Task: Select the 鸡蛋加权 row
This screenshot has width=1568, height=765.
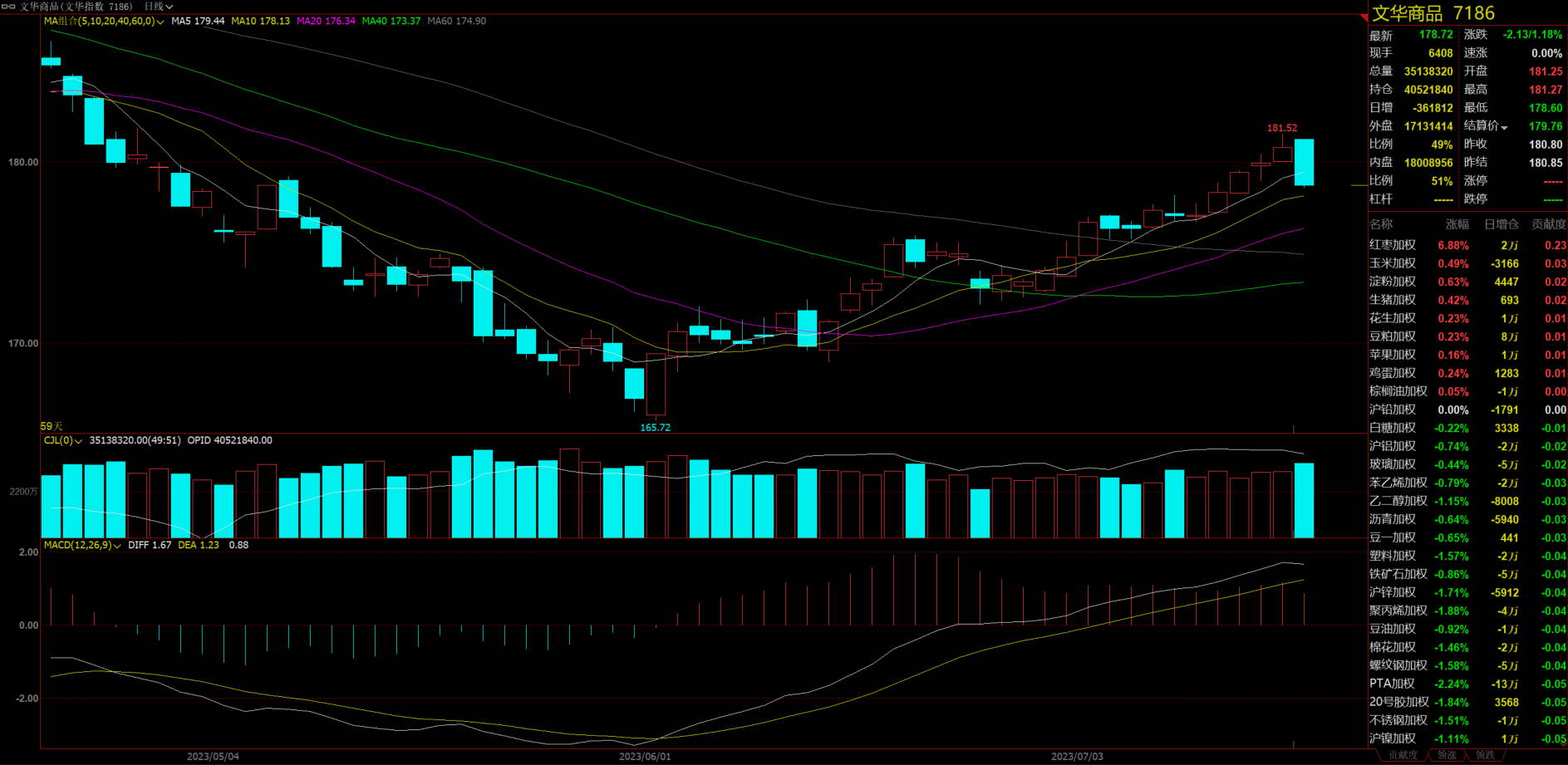Action: (x=1467, y=374)
